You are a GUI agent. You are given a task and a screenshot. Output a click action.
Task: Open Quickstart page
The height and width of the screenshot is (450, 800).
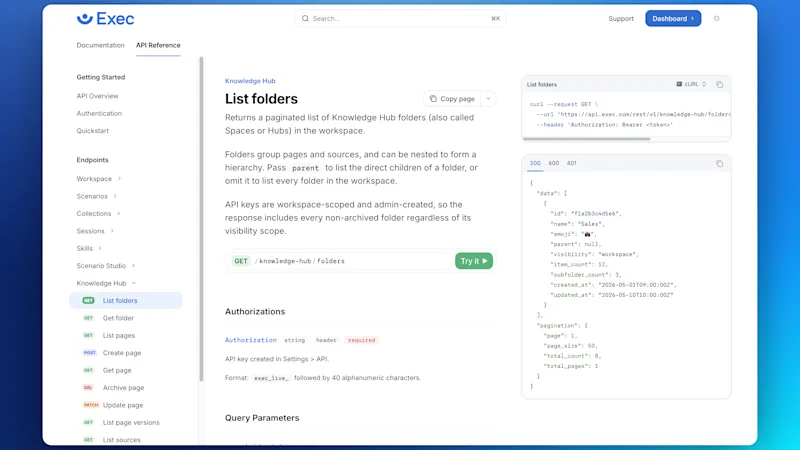point(92,131)
